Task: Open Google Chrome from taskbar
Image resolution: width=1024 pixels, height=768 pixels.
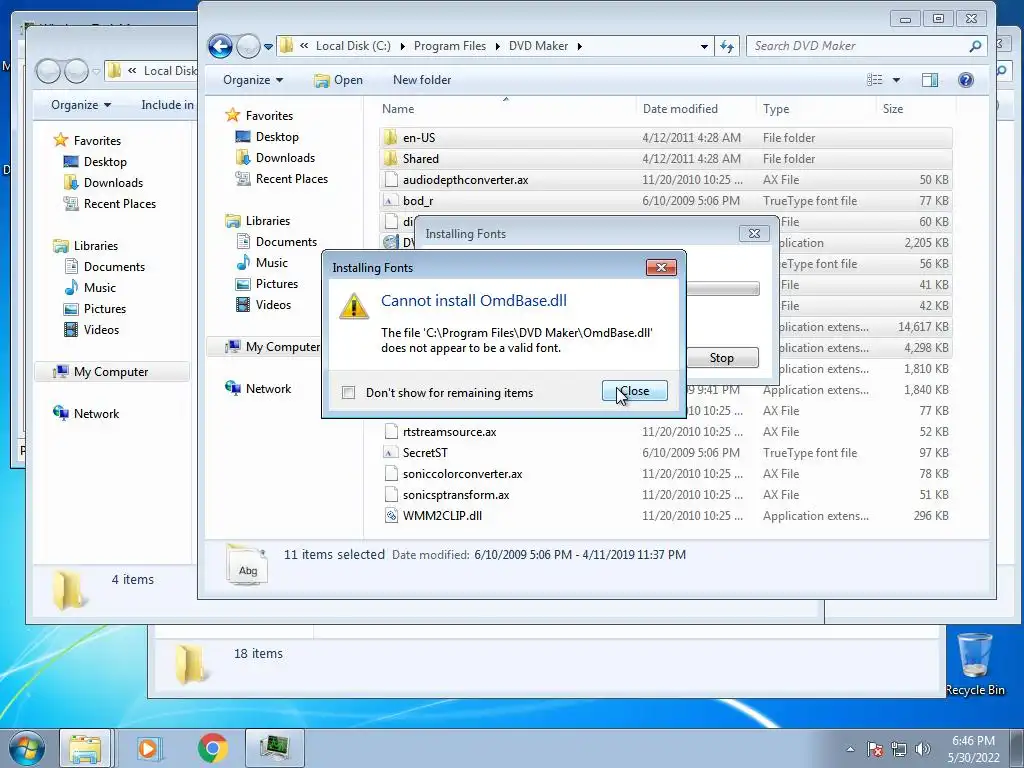Action: [x=213, y=748]
